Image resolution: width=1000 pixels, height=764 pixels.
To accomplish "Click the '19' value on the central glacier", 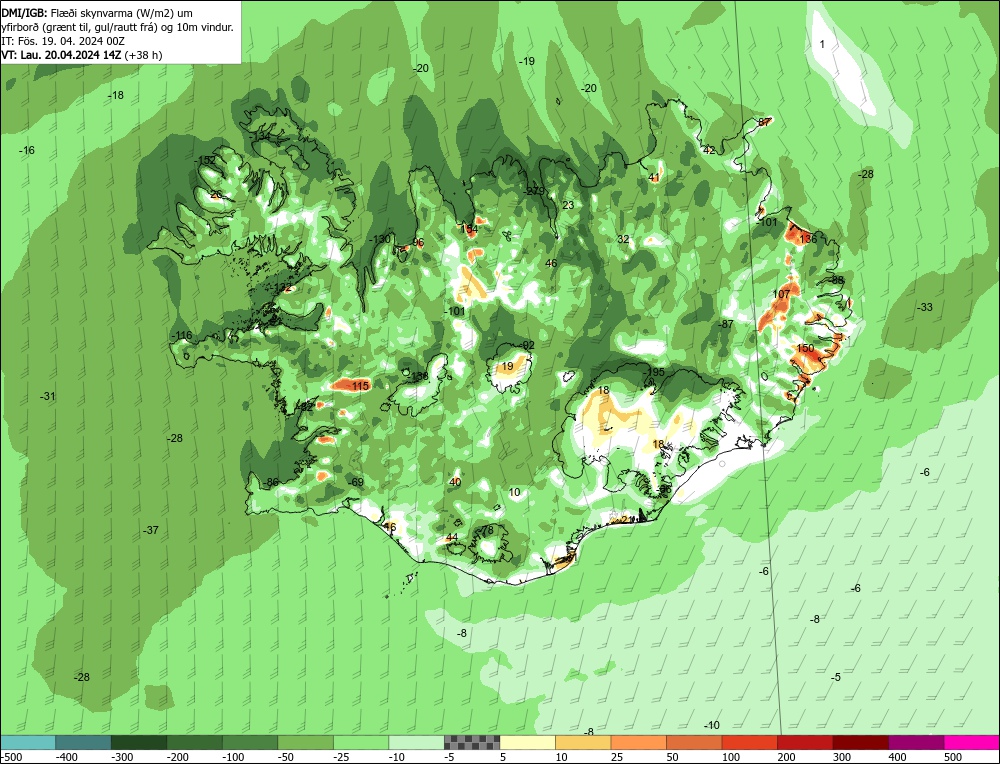I will [x=507, y=366].
